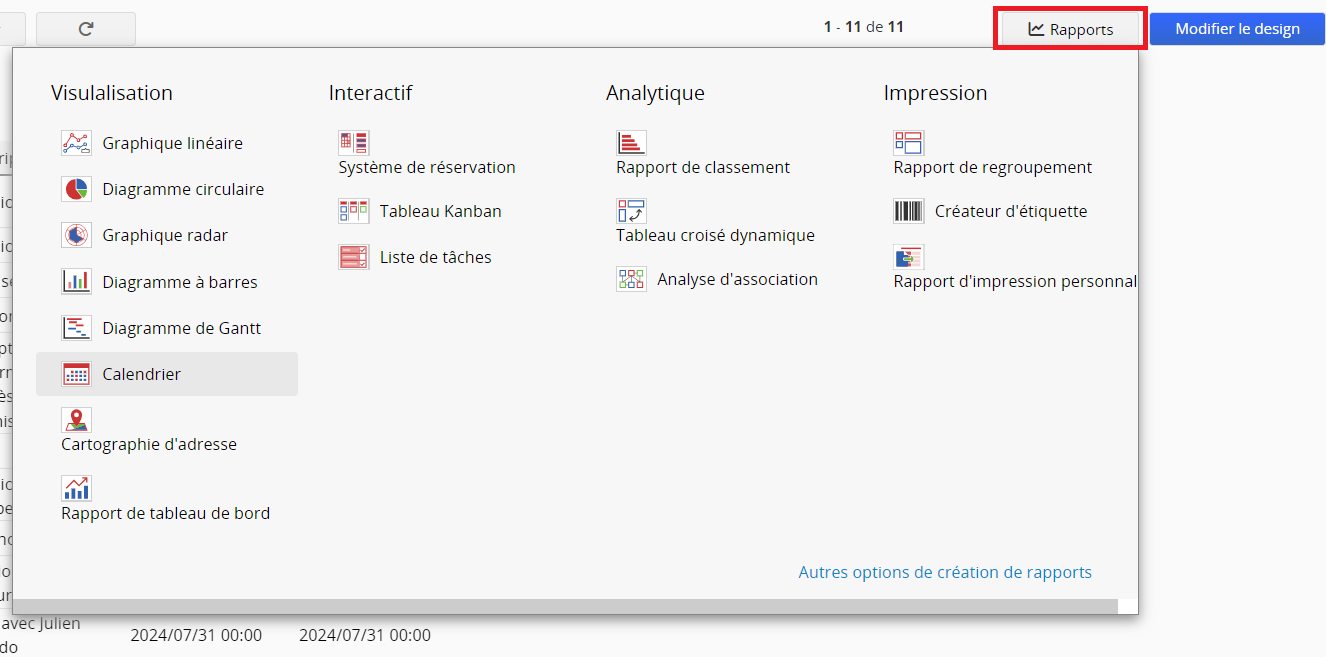Viewport: 1326px width, 657px height.
Task: Choose Analyse d'association report
Action: tap(736, 279)
